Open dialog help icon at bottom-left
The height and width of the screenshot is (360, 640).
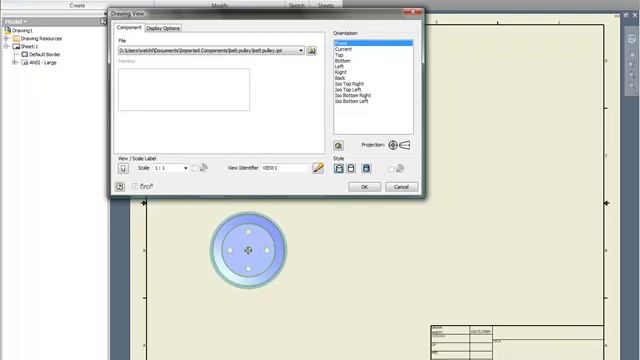pos(120,187)
